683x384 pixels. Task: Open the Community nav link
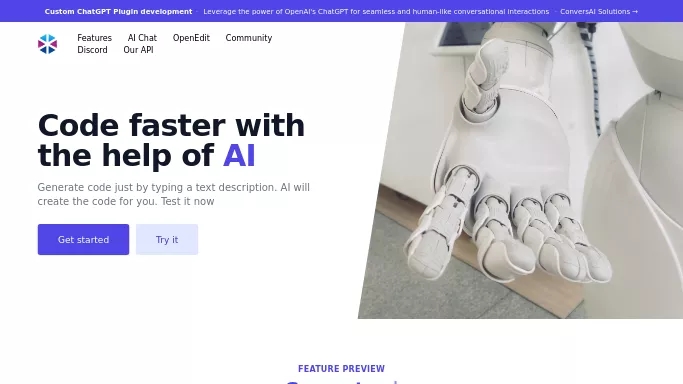[249, 38]
